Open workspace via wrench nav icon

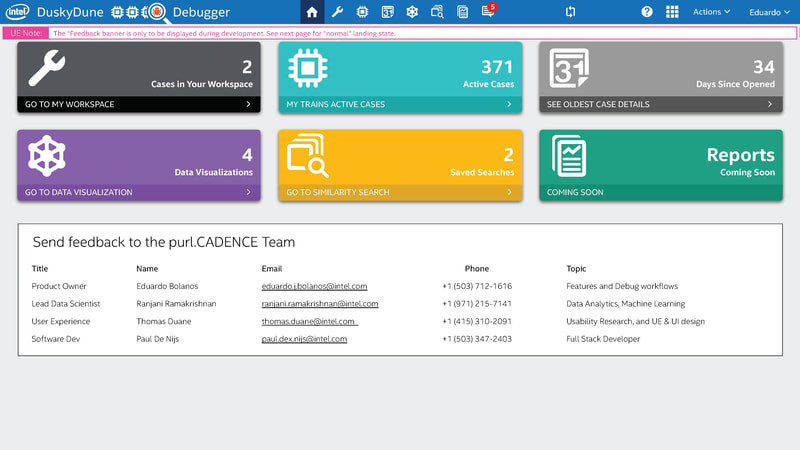337,12
